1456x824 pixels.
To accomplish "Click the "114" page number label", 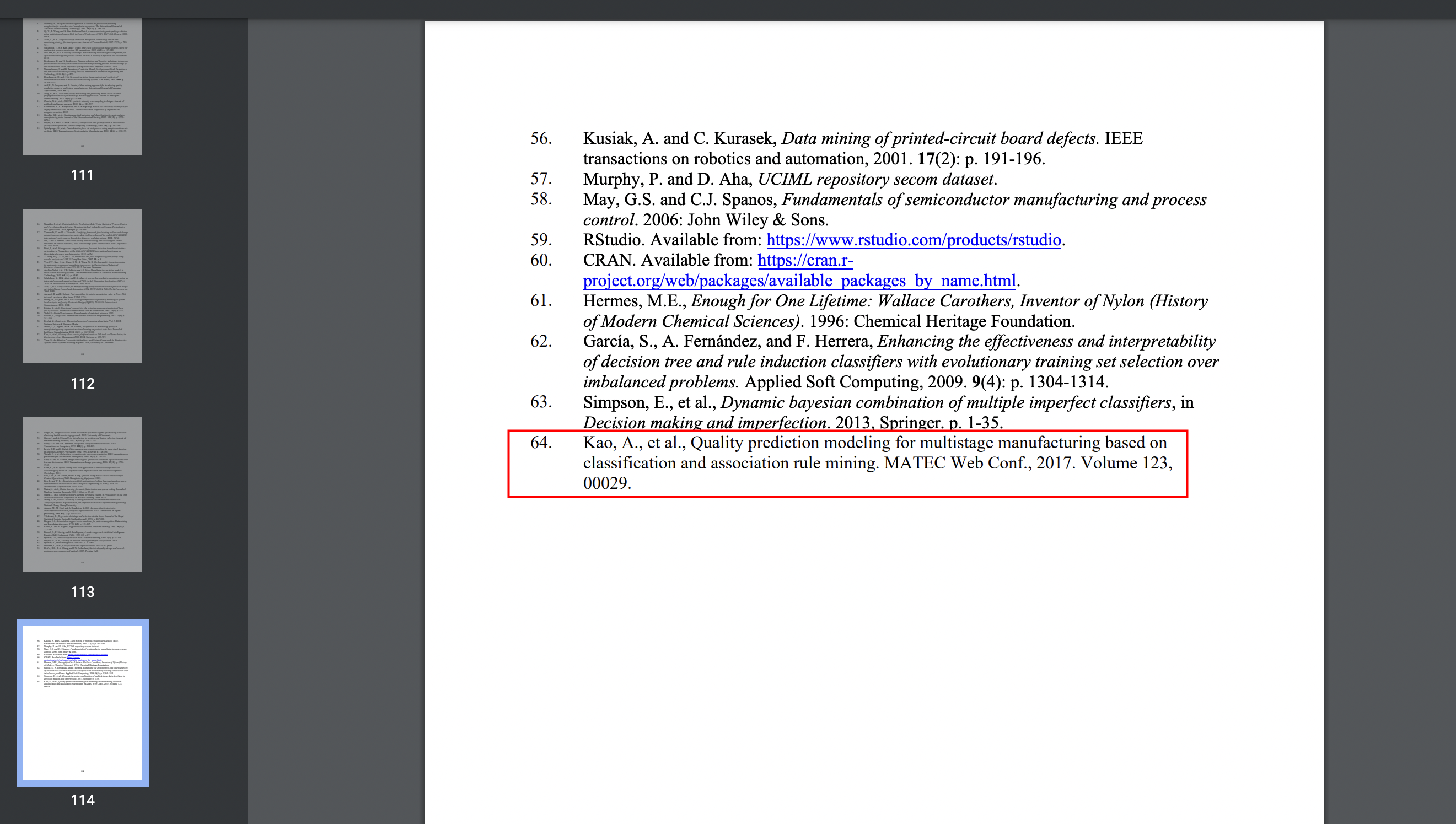I will [83, 800].
